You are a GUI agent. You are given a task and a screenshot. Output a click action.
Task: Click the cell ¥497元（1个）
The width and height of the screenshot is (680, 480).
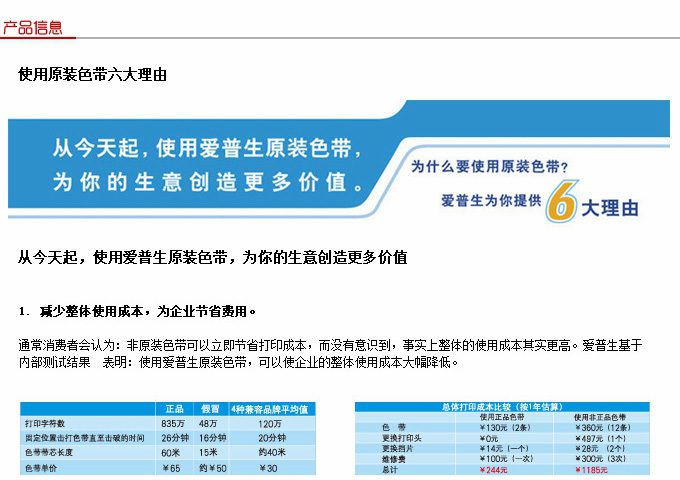602,438
